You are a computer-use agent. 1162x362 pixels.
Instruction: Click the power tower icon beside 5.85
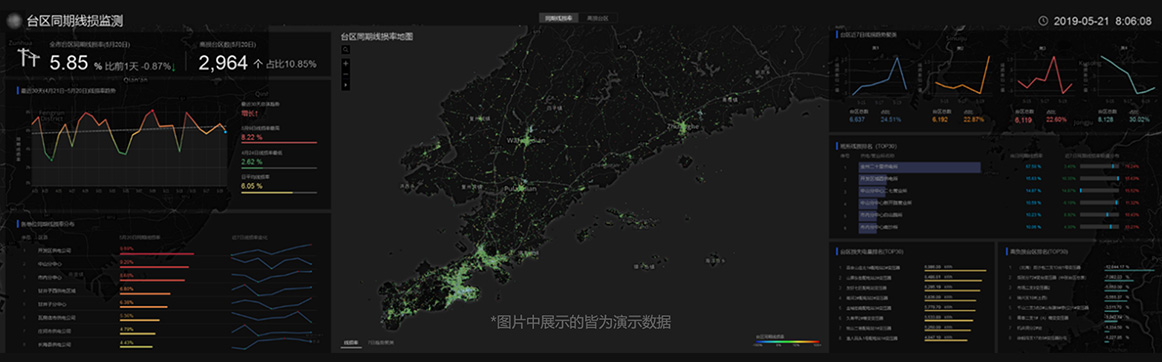click(27, 59)
